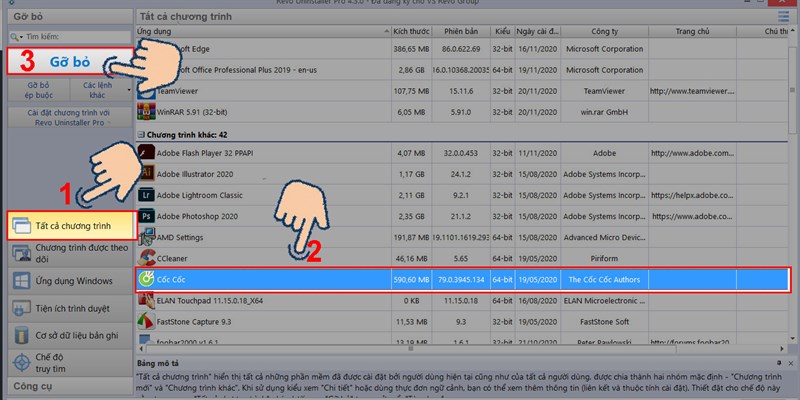
Task: Click the Tìm kiếm search field
Action: click(78, 37)
